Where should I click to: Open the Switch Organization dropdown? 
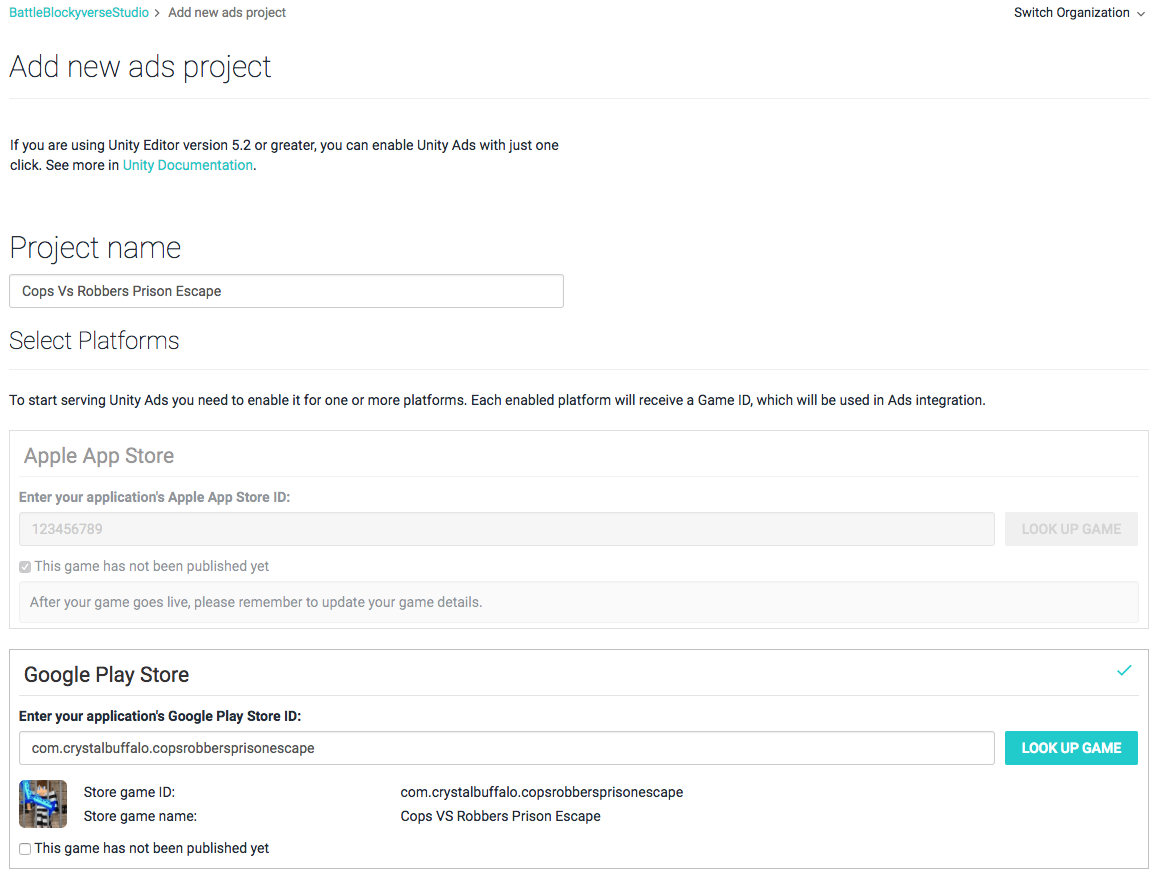coord(1079,13)
